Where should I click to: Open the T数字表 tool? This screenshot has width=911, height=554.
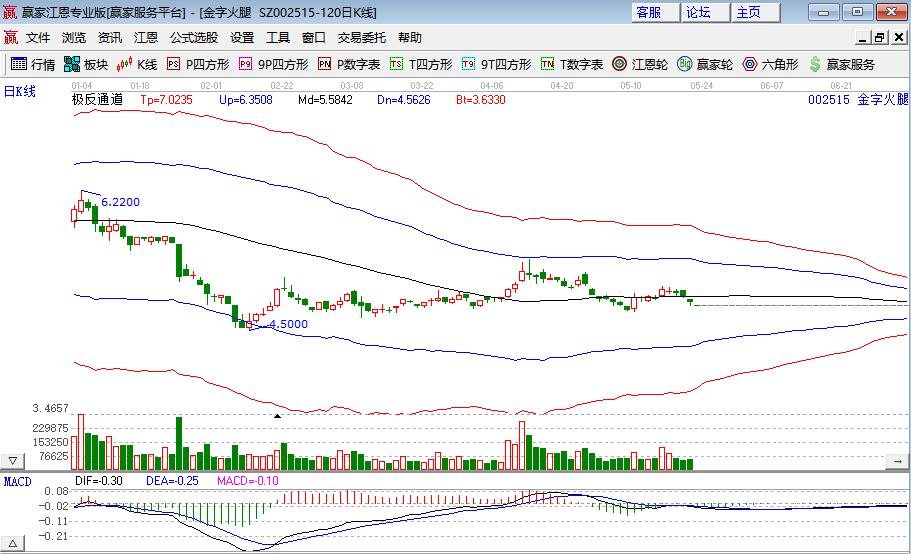(x=572, y=64)
